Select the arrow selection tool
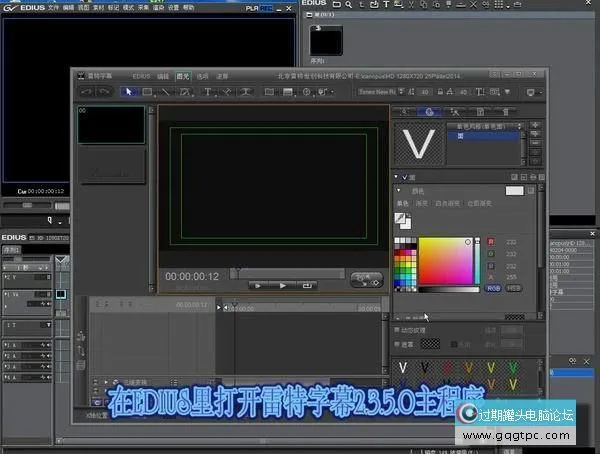600x454 pixels. (129, 92)
